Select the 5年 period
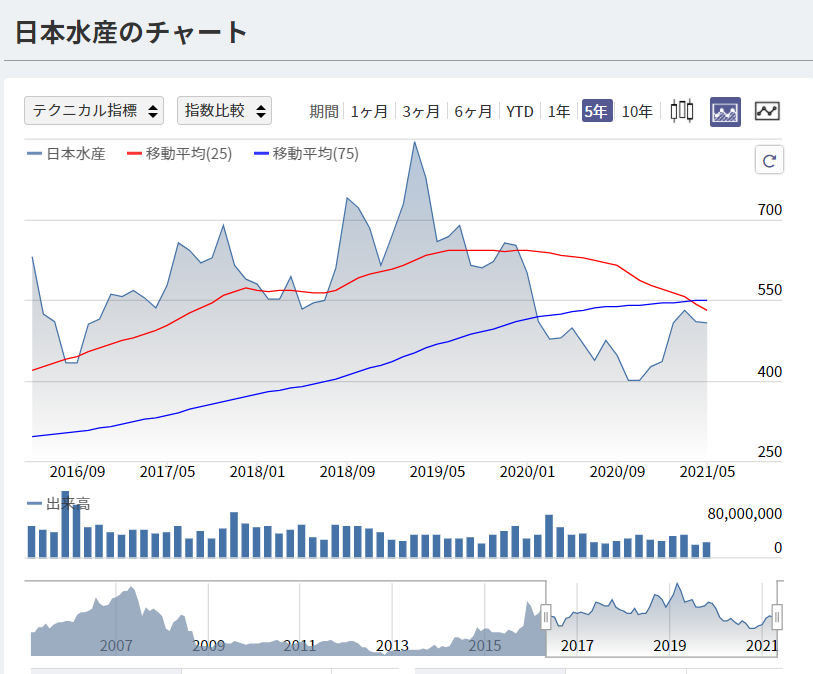 tap(597, 111)
